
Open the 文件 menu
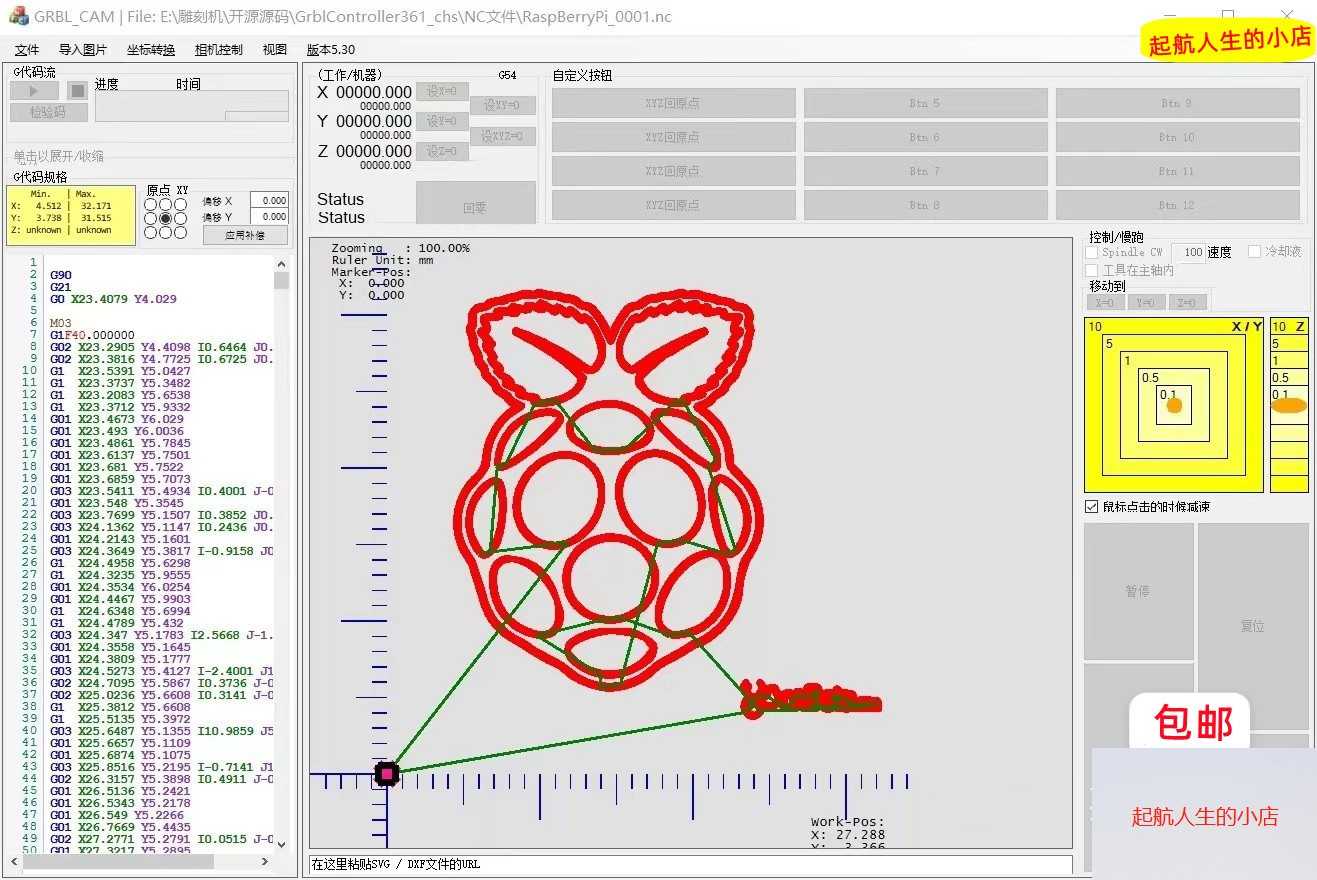[27, 49]
